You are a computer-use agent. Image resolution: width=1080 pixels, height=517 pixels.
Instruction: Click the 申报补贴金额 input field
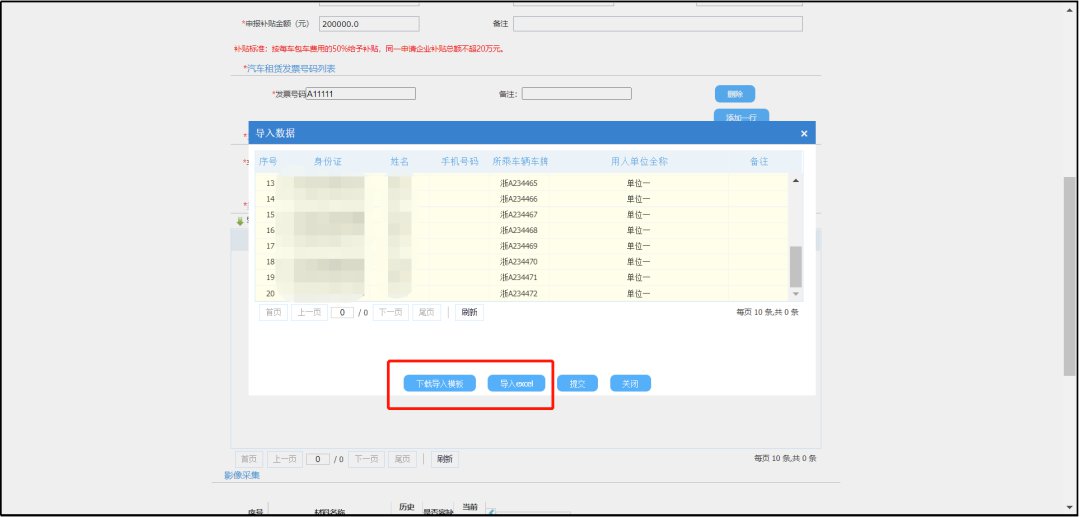tap(369, 23)
